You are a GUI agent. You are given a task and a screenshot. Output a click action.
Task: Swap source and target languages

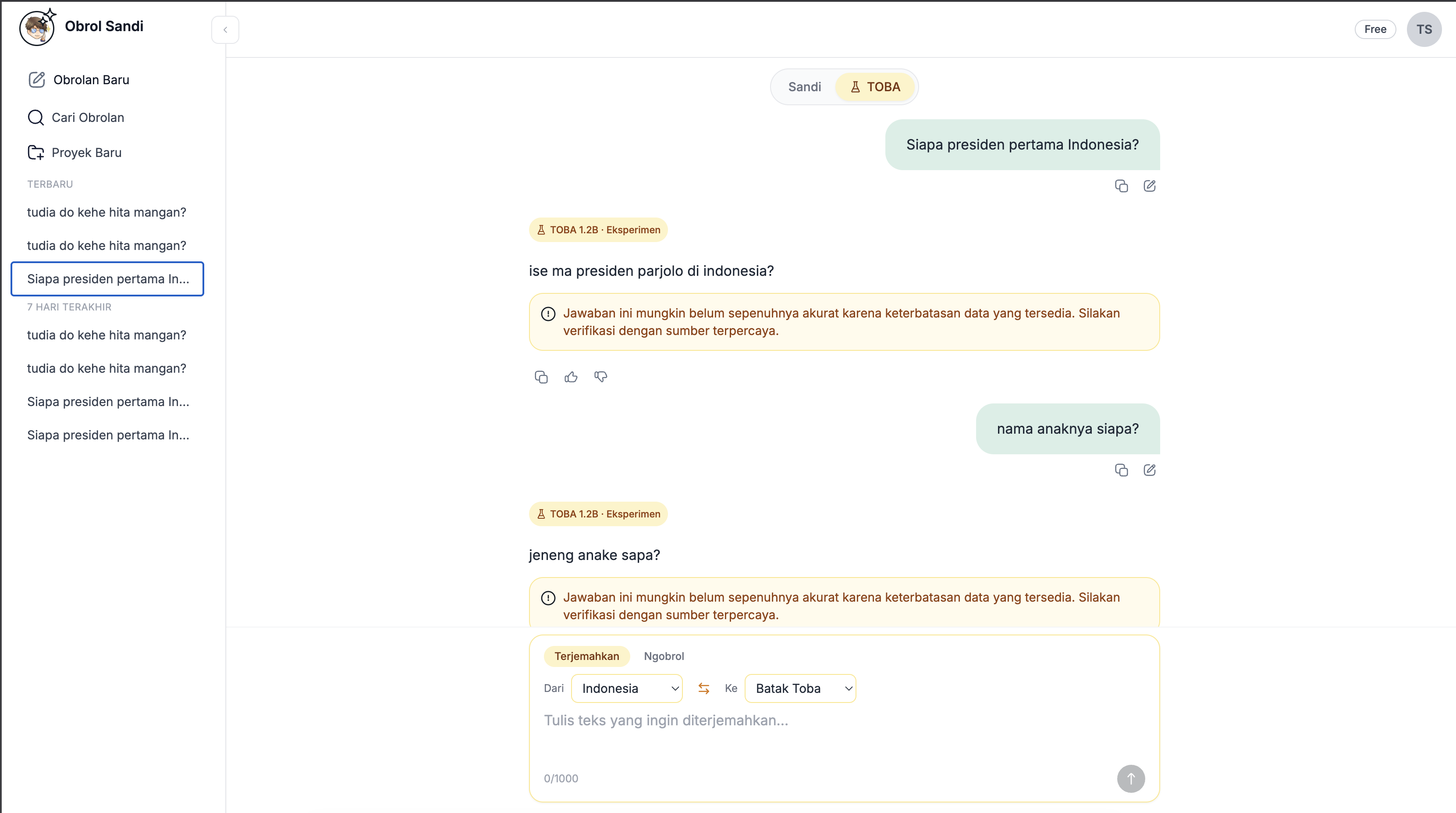704,688
